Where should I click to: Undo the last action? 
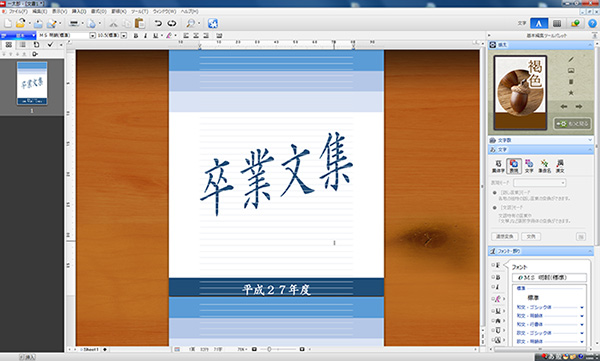(x=158, y=23)
